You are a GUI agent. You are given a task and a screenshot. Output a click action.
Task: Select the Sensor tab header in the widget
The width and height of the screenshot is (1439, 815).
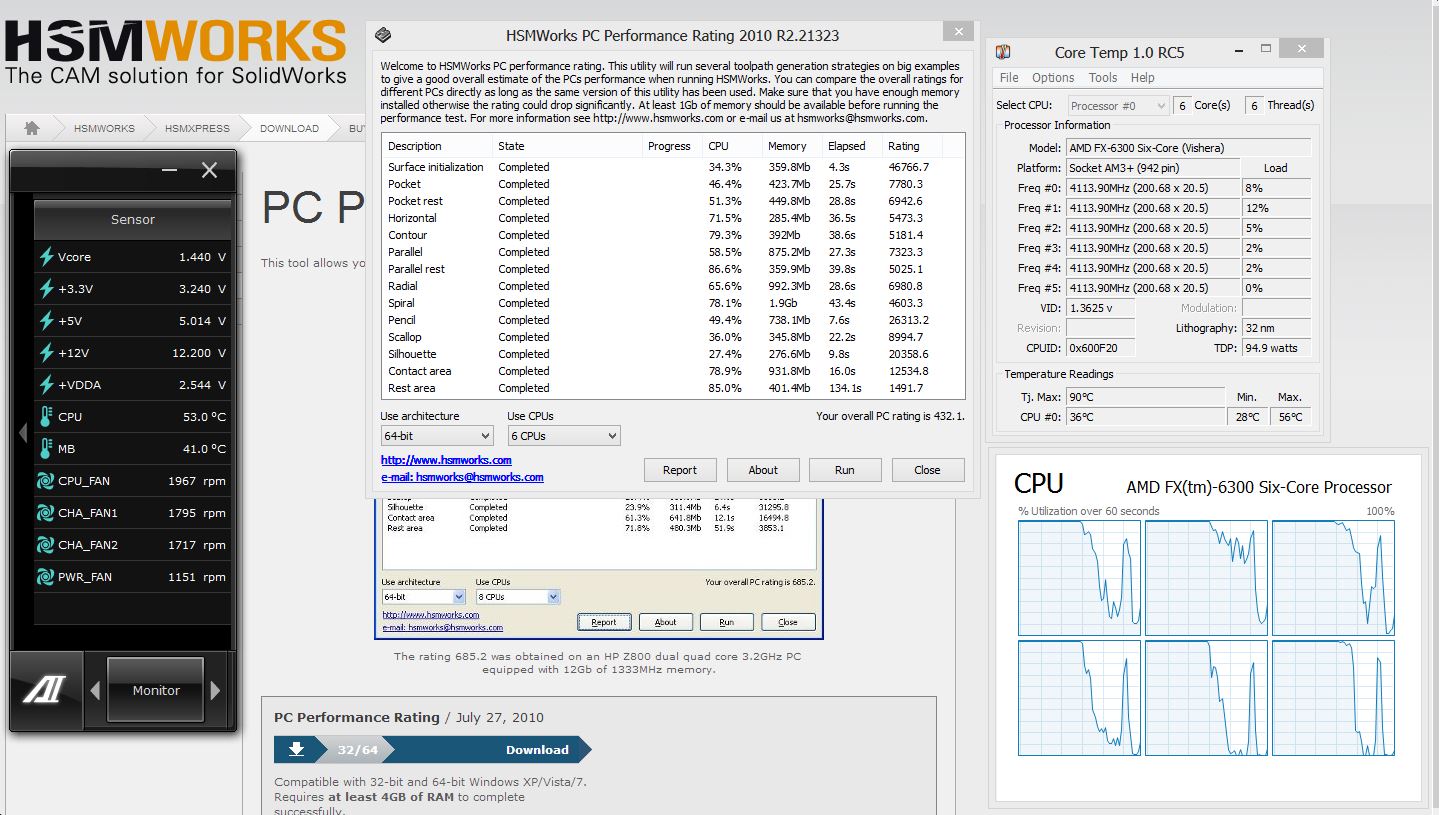click(x=133, y=220)
